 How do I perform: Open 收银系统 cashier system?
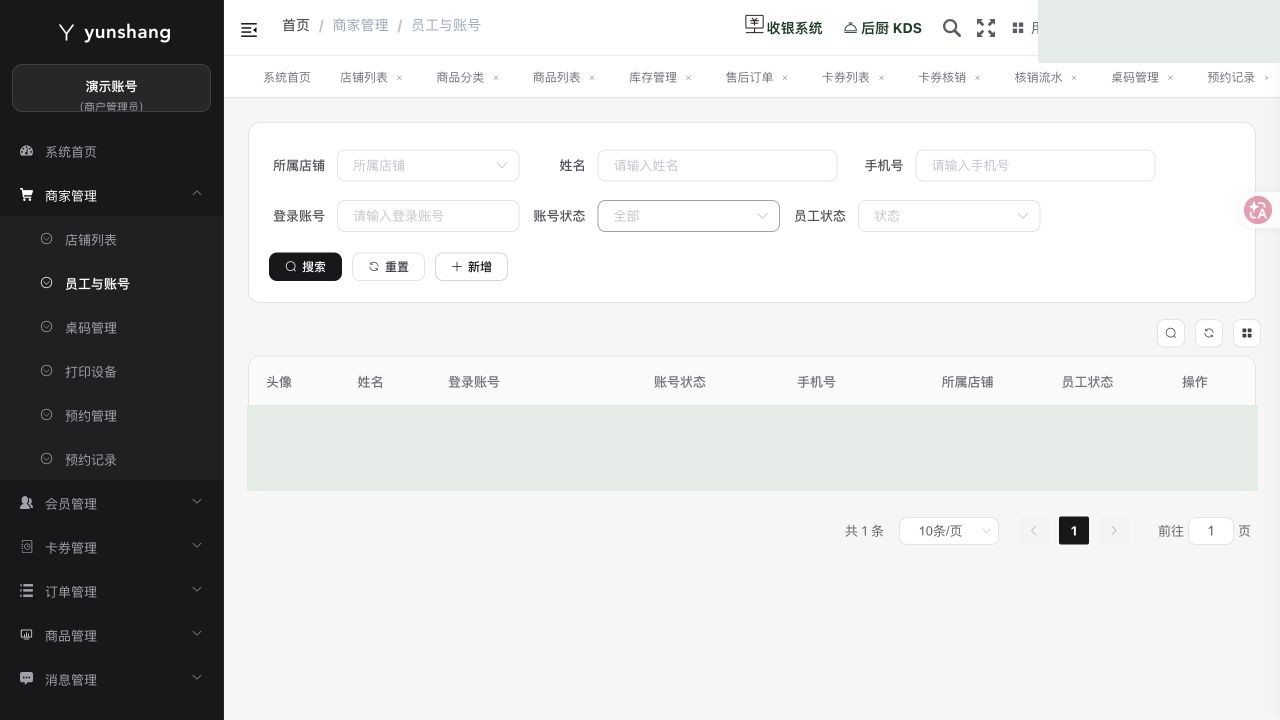784,27
